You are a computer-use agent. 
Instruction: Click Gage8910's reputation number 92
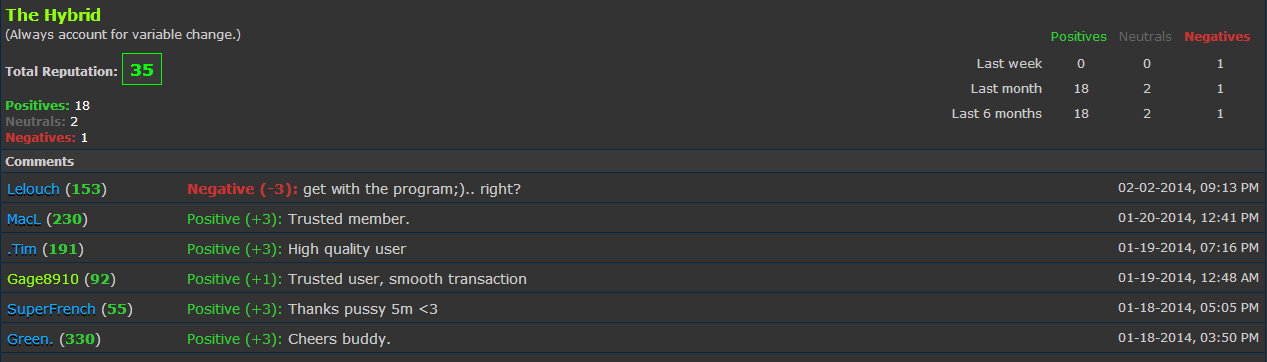pos(100,279)
